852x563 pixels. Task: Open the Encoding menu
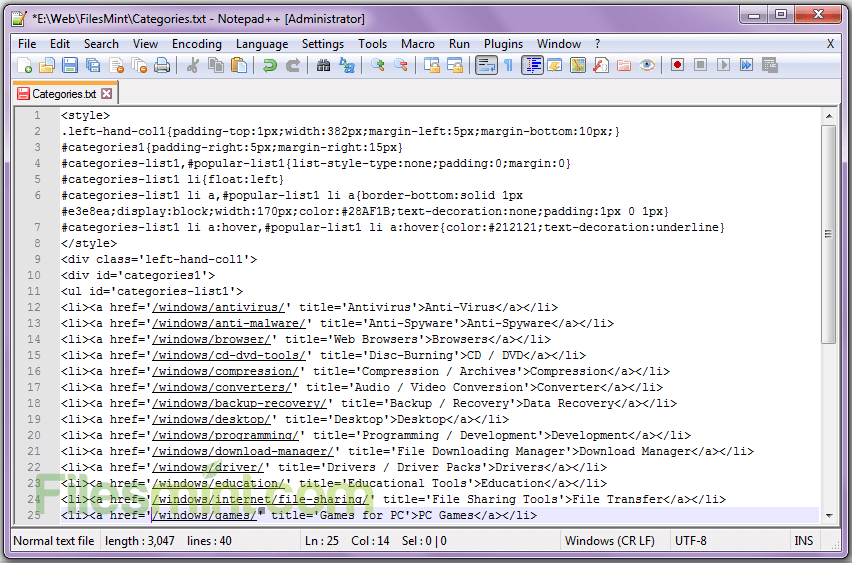[197, 44]
